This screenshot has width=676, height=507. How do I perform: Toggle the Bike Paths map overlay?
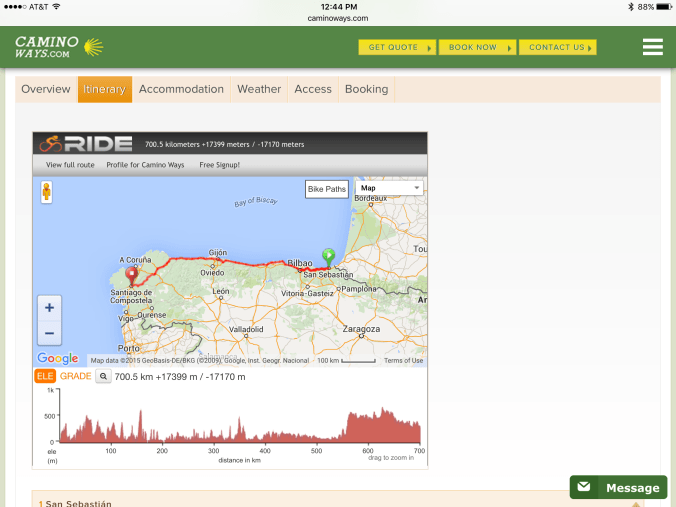[327, 189]
